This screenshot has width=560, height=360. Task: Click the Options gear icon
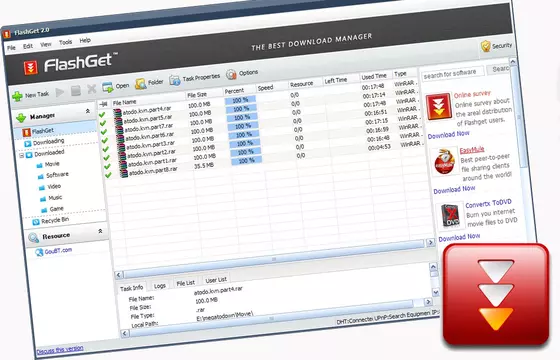pos(231,74)
